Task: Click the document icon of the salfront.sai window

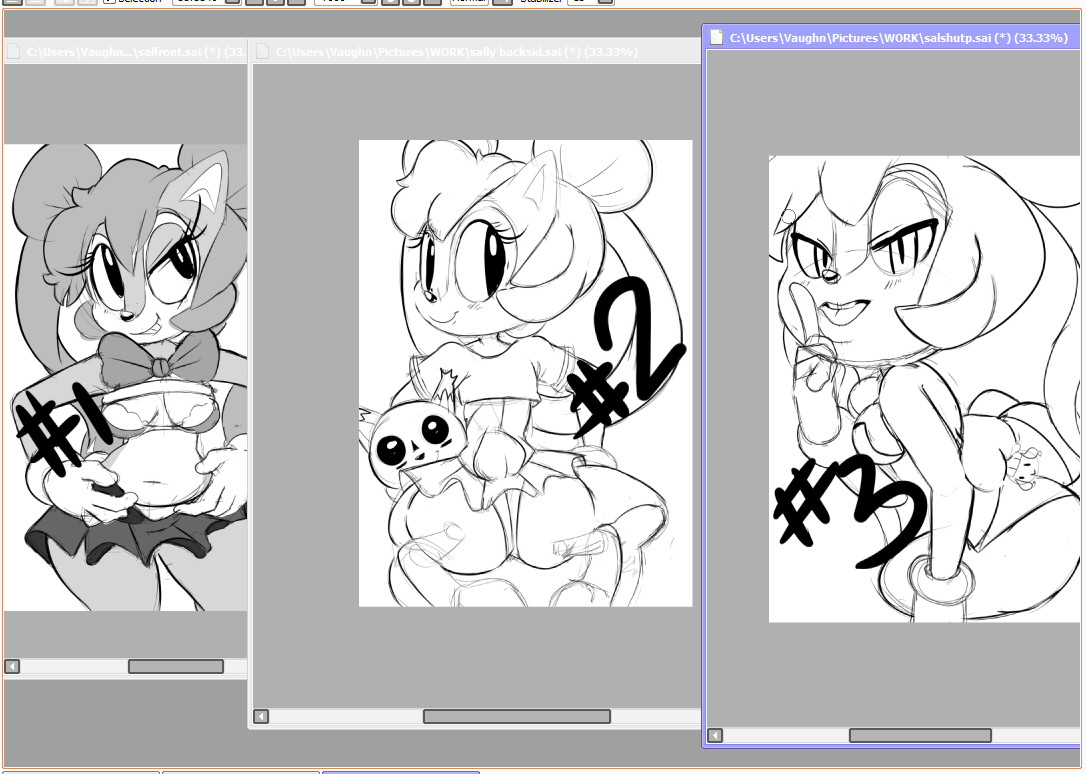Action: point(13,52)
